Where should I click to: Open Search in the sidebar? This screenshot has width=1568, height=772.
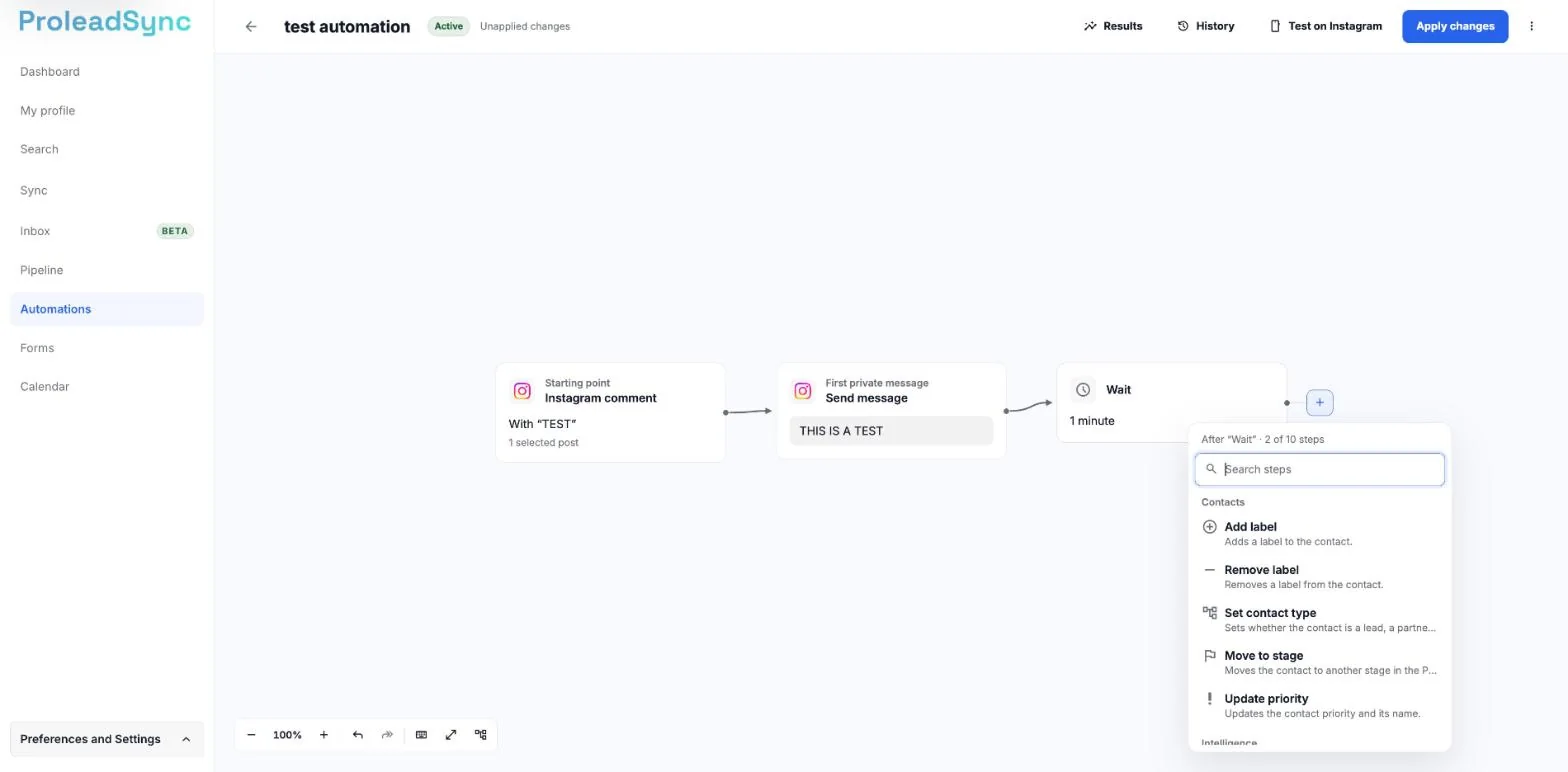[39, 150]
